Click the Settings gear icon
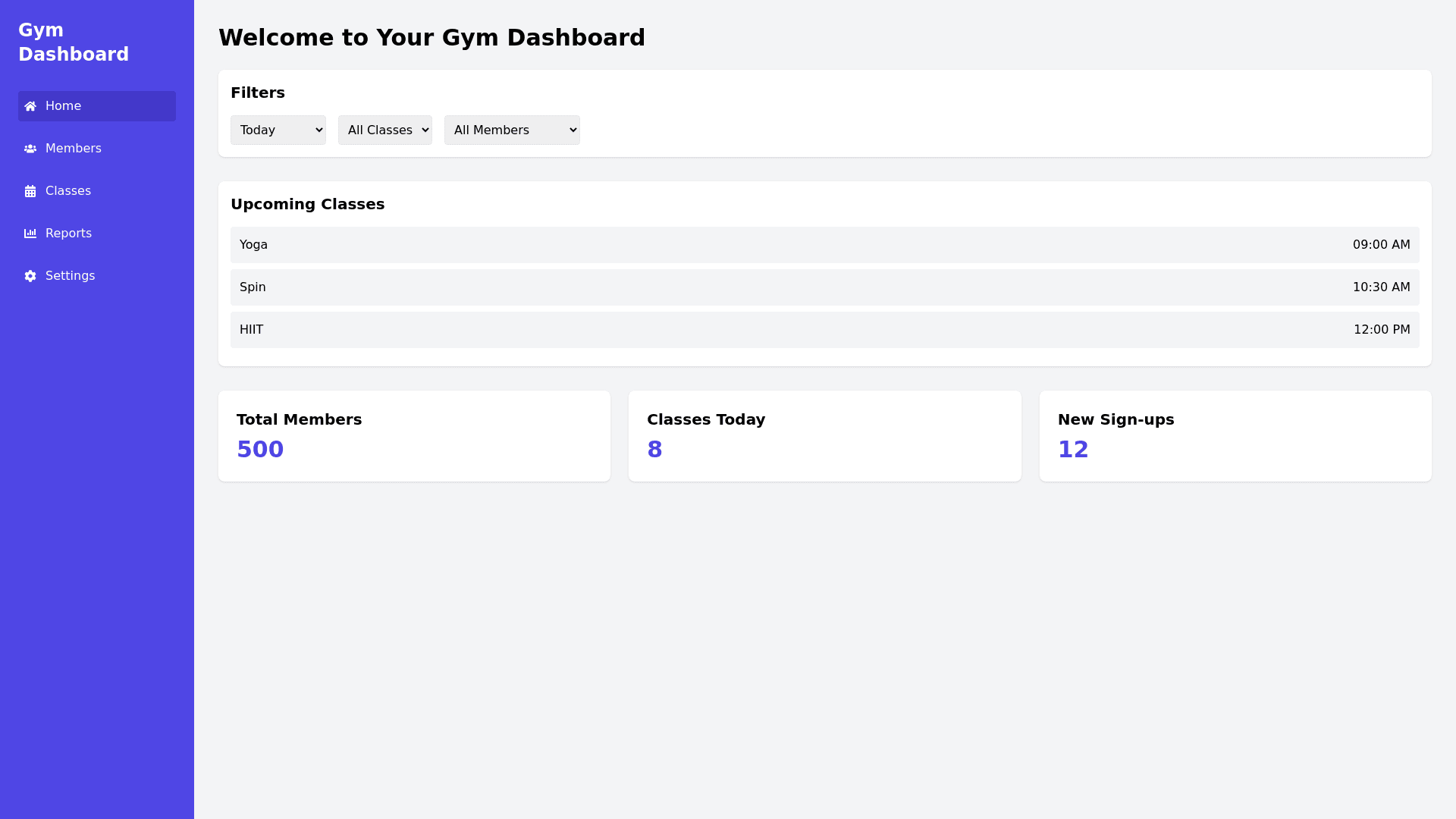This screenshot has height=819, width=1456. point(30,276)
